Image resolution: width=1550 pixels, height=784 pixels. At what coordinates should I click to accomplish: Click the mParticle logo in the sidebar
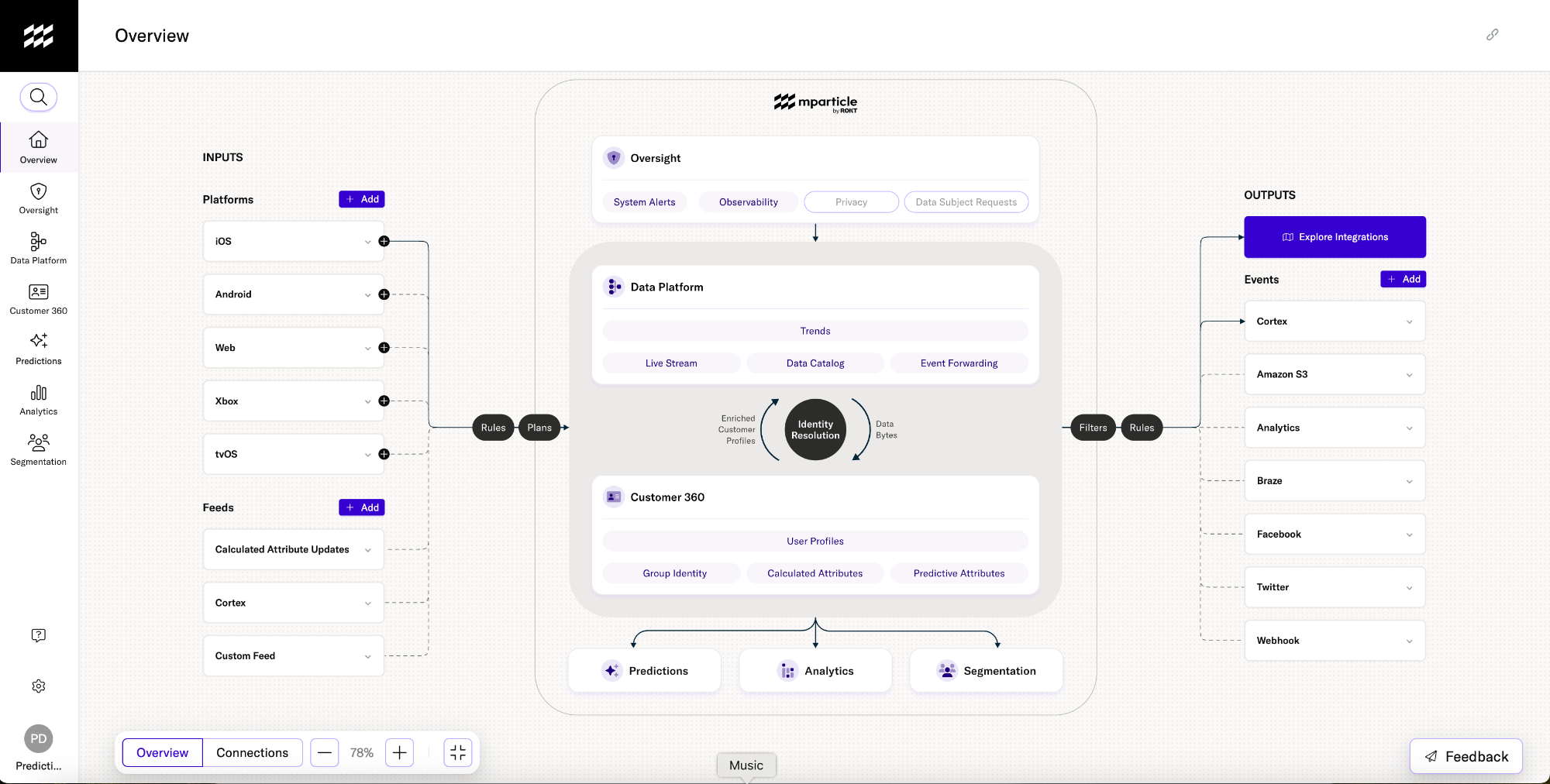pyautogui.click(x=39, y=36)
